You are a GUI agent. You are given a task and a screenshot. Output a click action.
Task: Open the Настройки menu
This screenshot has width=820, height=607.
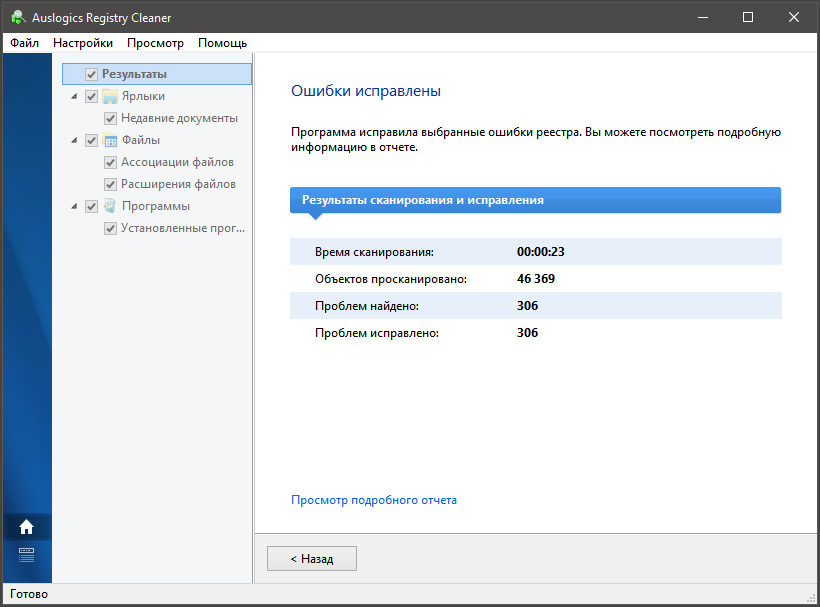(x=83, y=43)
